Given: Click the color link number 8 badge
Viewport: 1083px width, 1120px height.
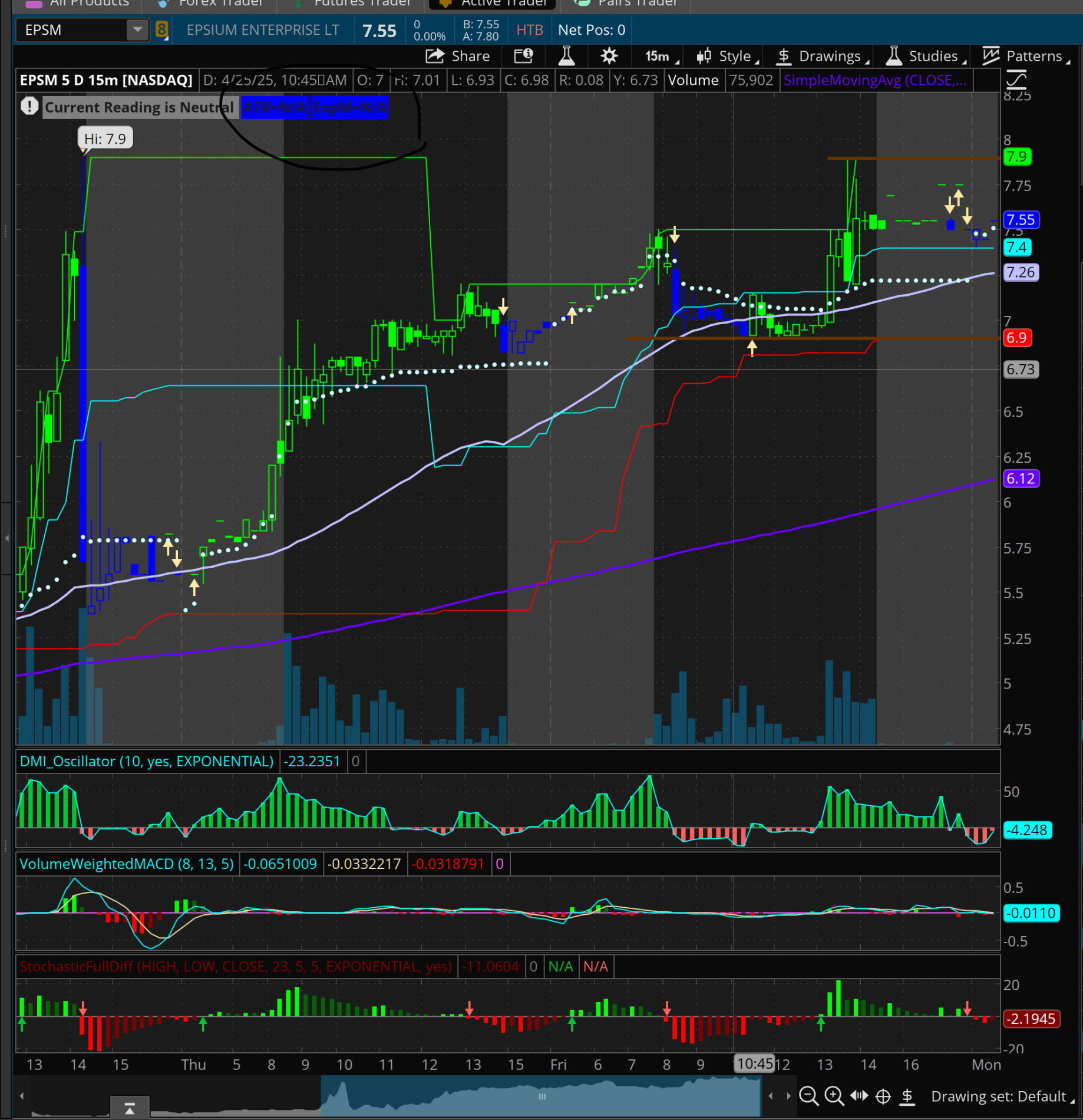Looking at the screenshot, I should click(x=161, y=30).
